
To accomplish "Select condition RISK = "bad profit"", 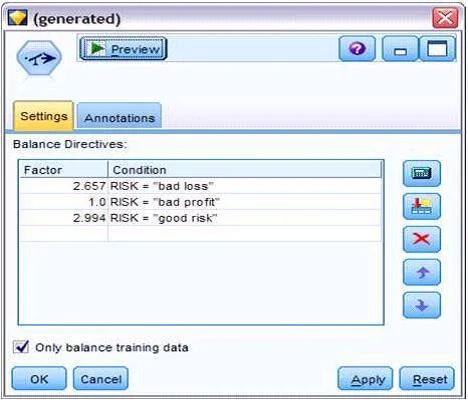I will [x=165, y=202].
